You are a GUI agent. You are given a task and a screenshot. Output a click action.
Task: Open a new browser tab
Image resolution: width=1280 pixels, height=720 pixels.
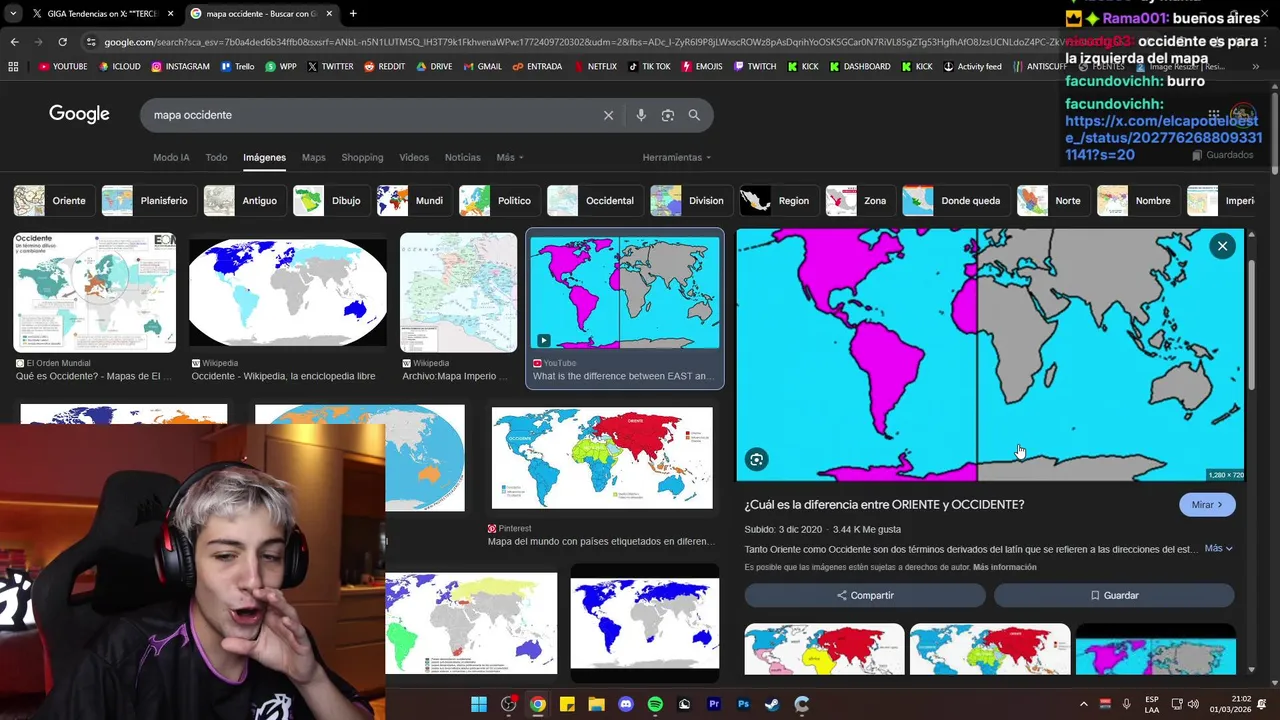click(353, 13)
